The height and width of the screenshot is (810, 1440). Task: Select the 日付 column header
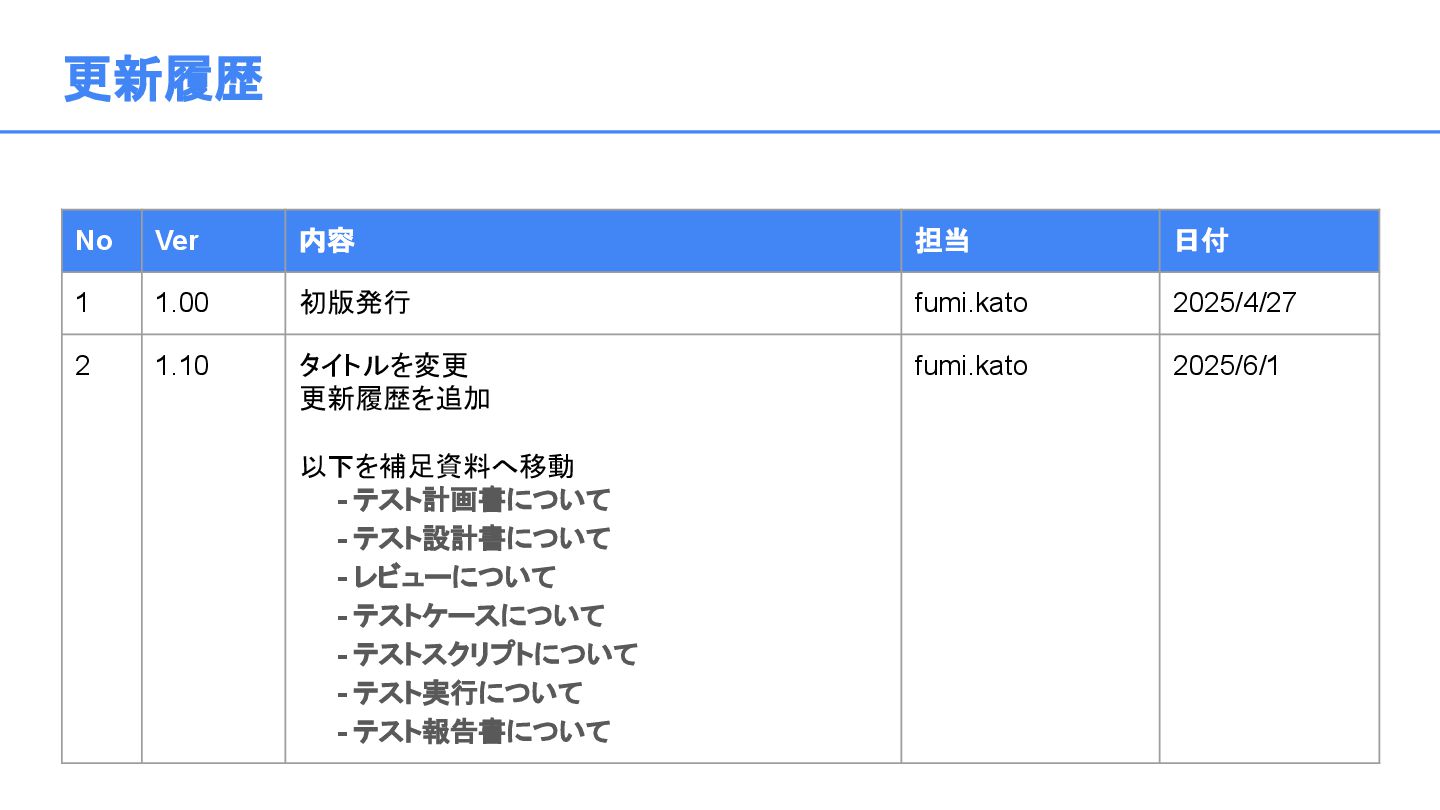1201,241
